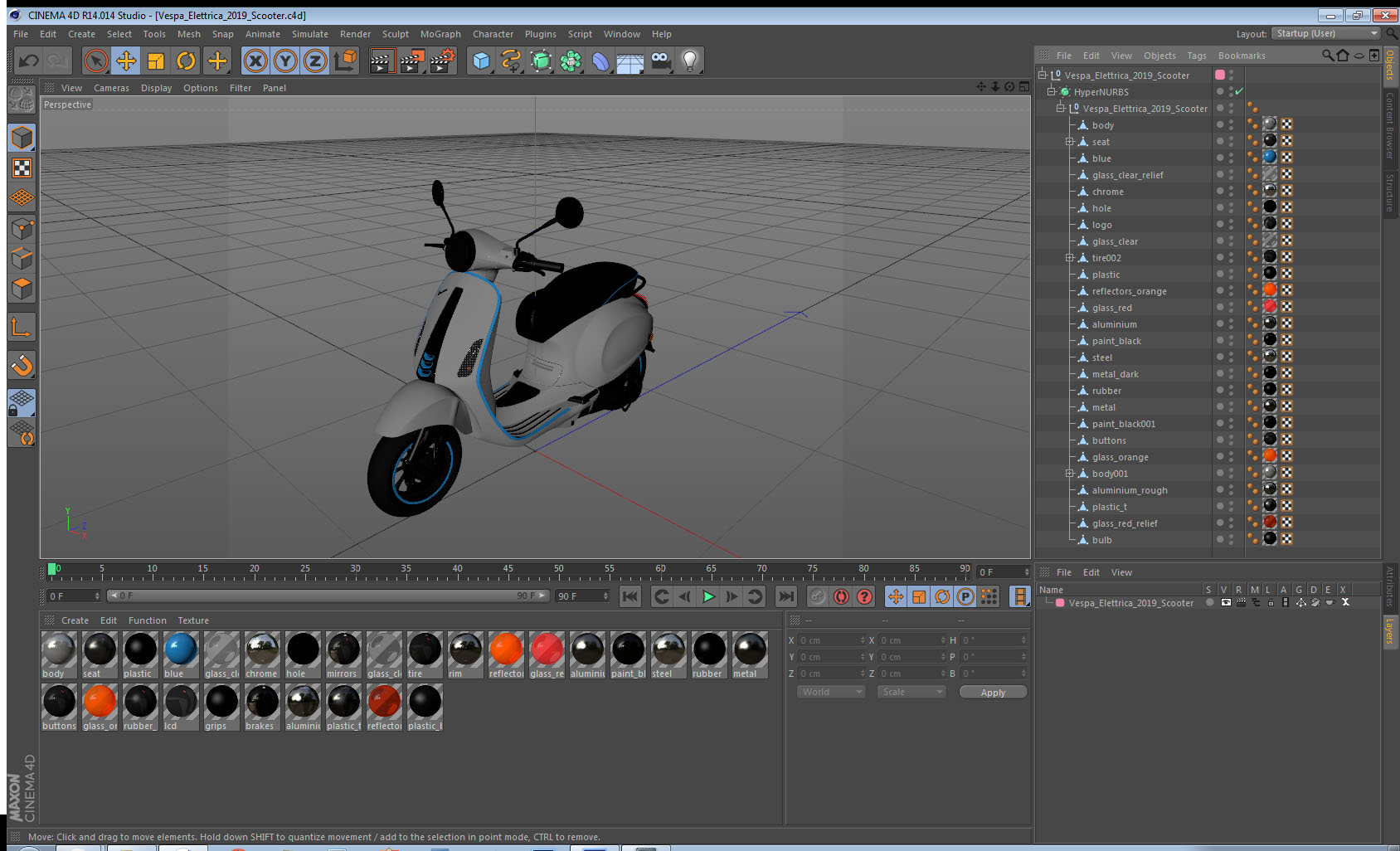Click the Coordinate System icon
This screenshot has width=1400, height=851.
pyautogui.click(x=345, y=61)
